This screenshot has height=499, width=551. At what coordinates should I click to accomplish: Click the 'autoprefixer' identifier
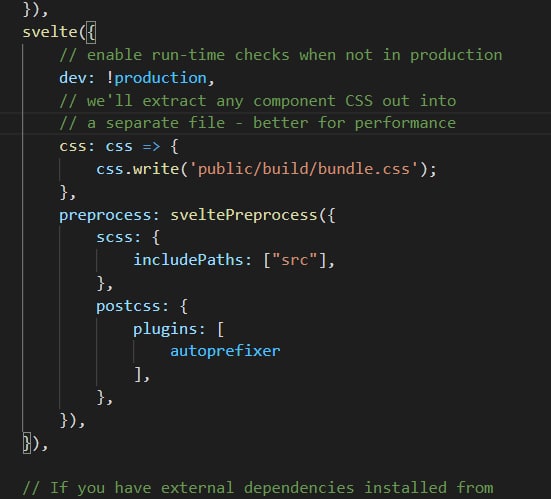pos(225,351)
